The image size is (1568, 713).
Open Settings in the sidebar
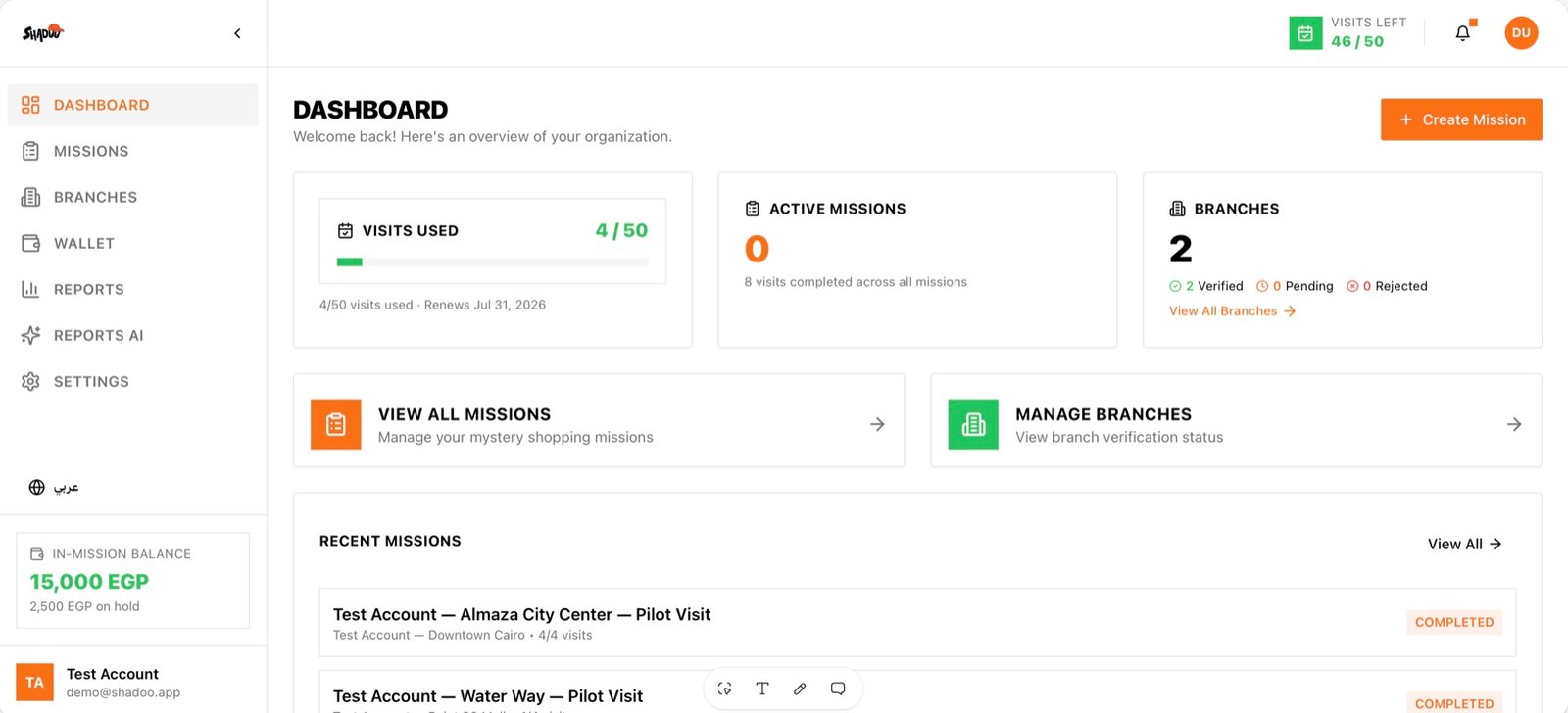point(132,381)
